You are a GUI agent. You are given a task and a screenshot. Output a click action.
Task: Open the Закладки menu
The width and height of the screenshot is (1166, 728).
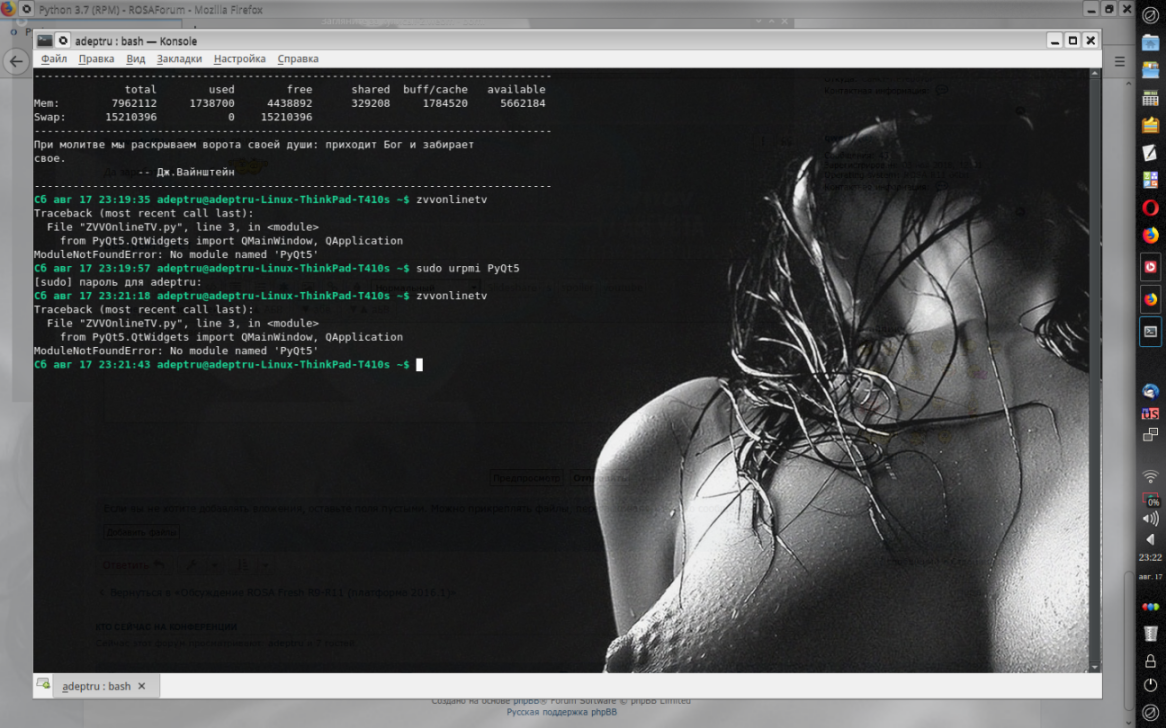point(179,59)
